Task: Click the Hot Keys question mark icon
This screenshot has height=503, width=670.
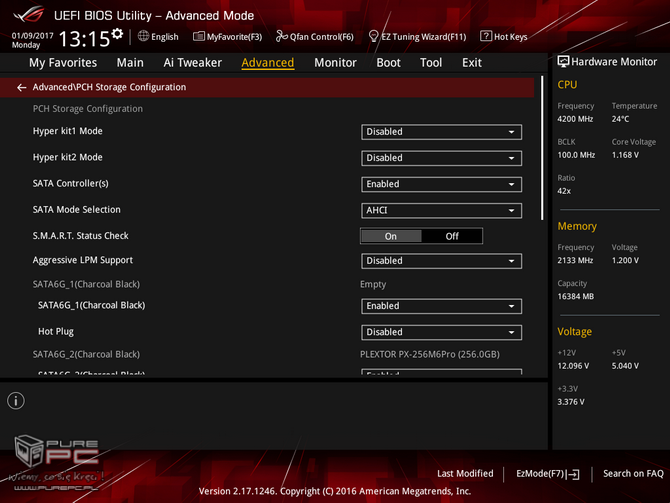Action: (x=485, y=36)
